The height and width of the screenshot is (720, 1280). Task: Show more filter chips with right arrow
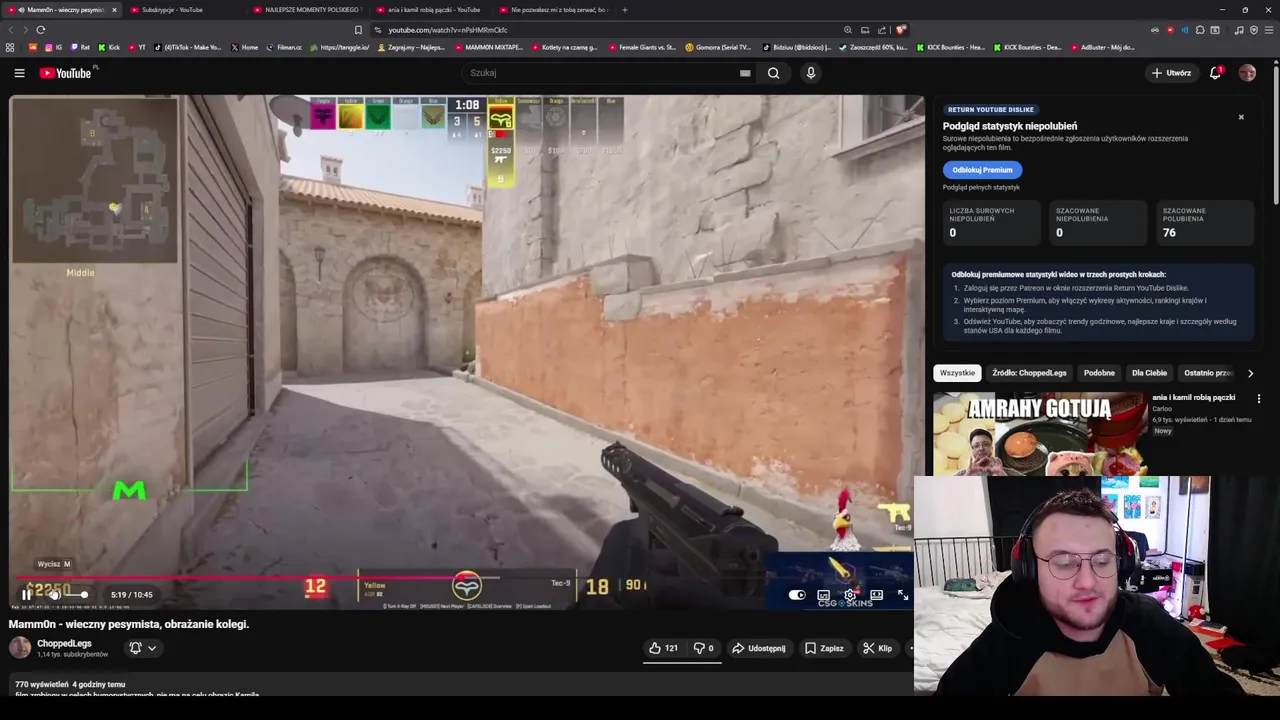click(x=1250, y=373)
